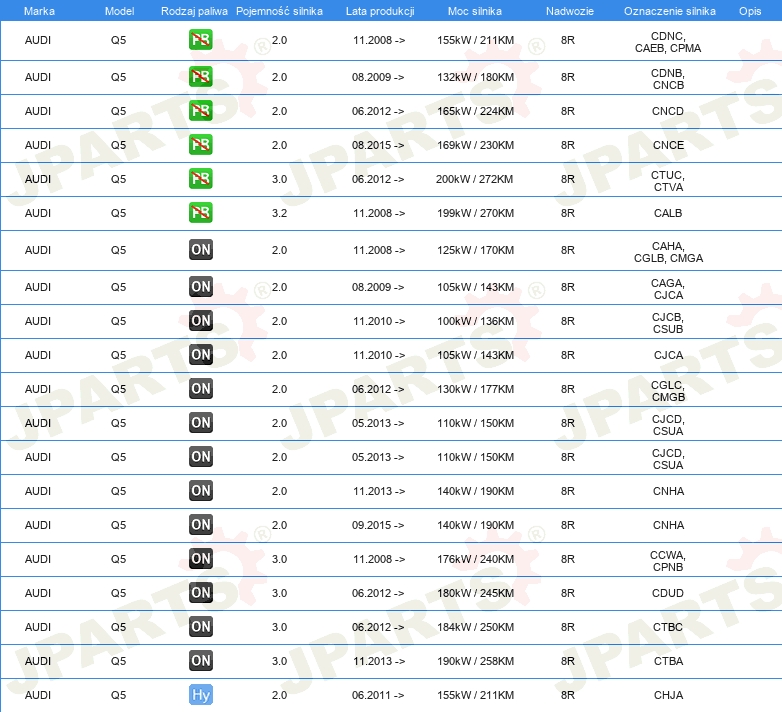Click the 06.2011 production date cell
782x712 pixels.
[378, 695]
